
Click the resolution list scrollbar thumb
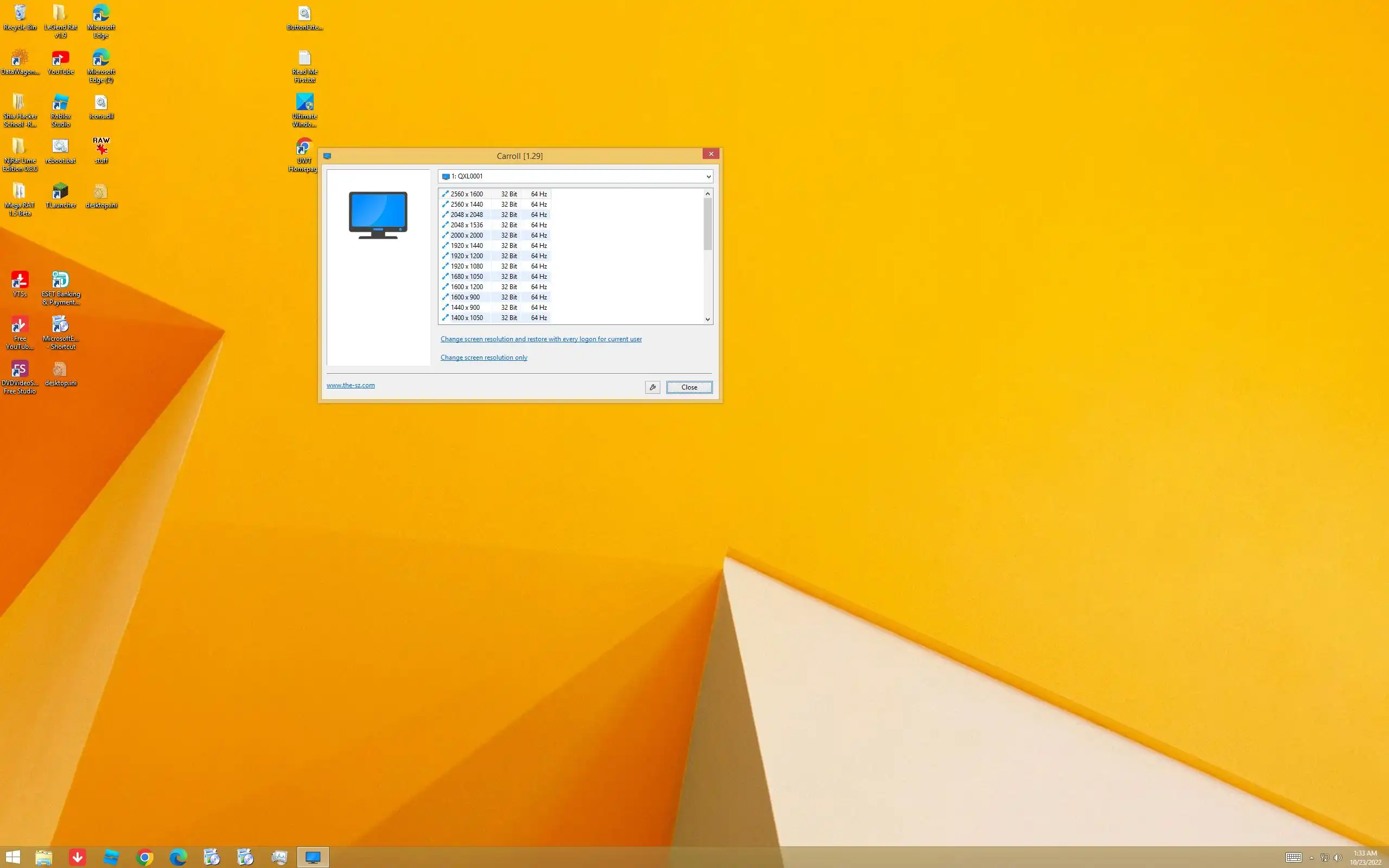click(x=707, y=224)
